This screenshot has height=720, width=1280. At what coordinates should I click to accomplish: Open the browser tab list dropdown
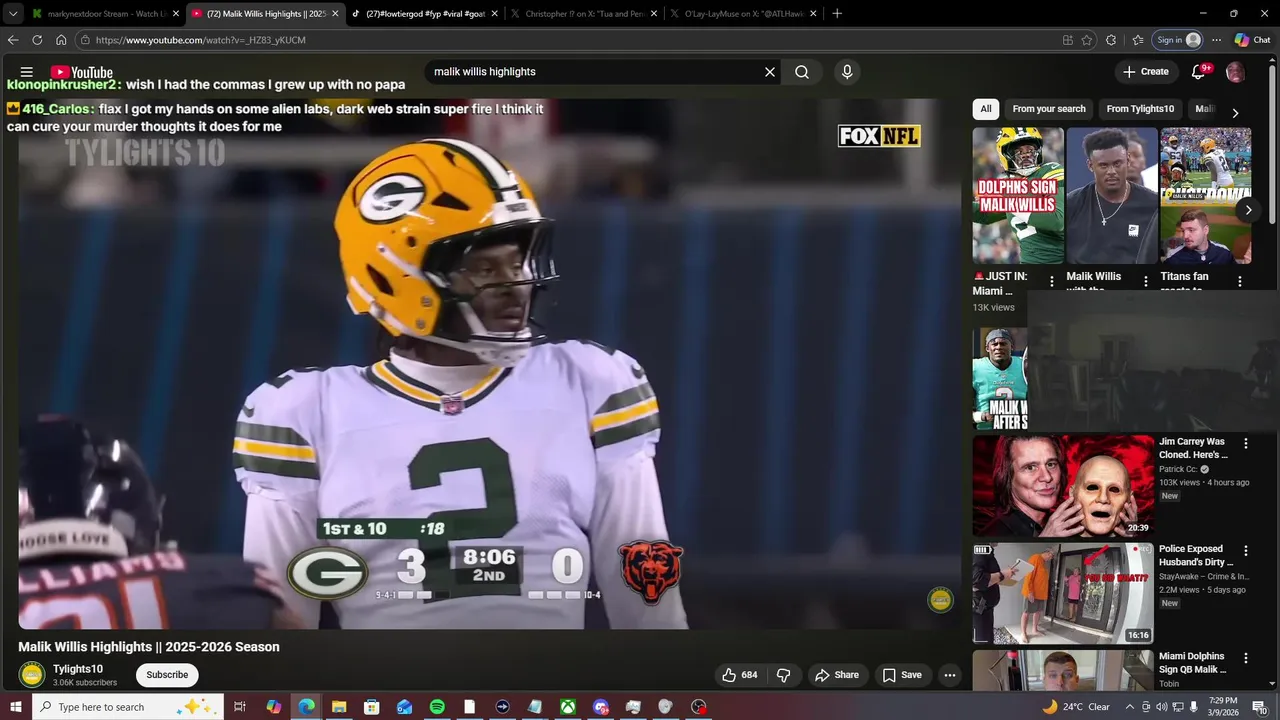tap(13, 14)
